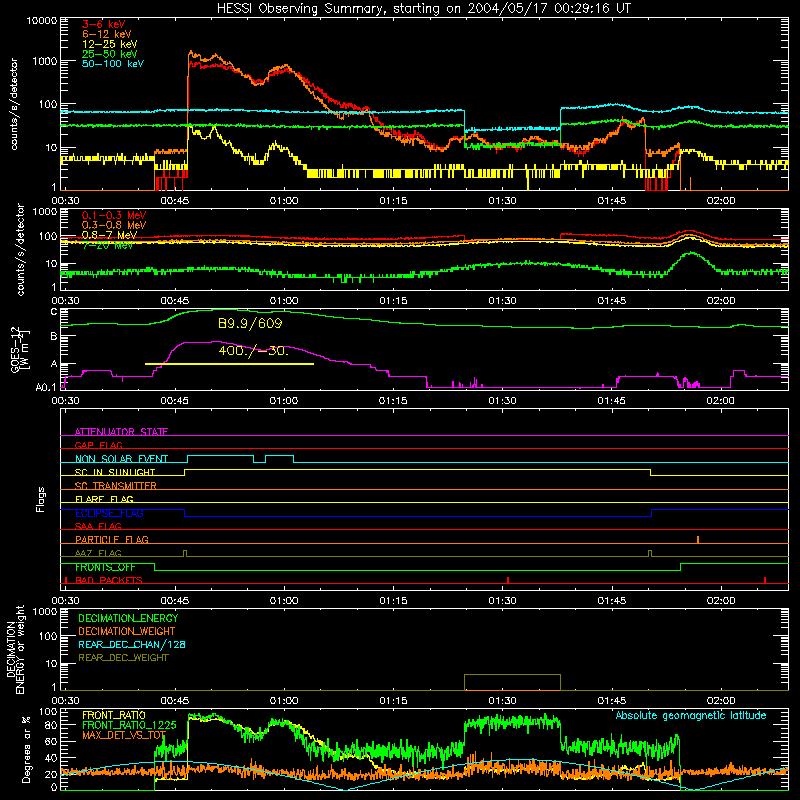Select the Degrees or % axis title

pos(26,749)
